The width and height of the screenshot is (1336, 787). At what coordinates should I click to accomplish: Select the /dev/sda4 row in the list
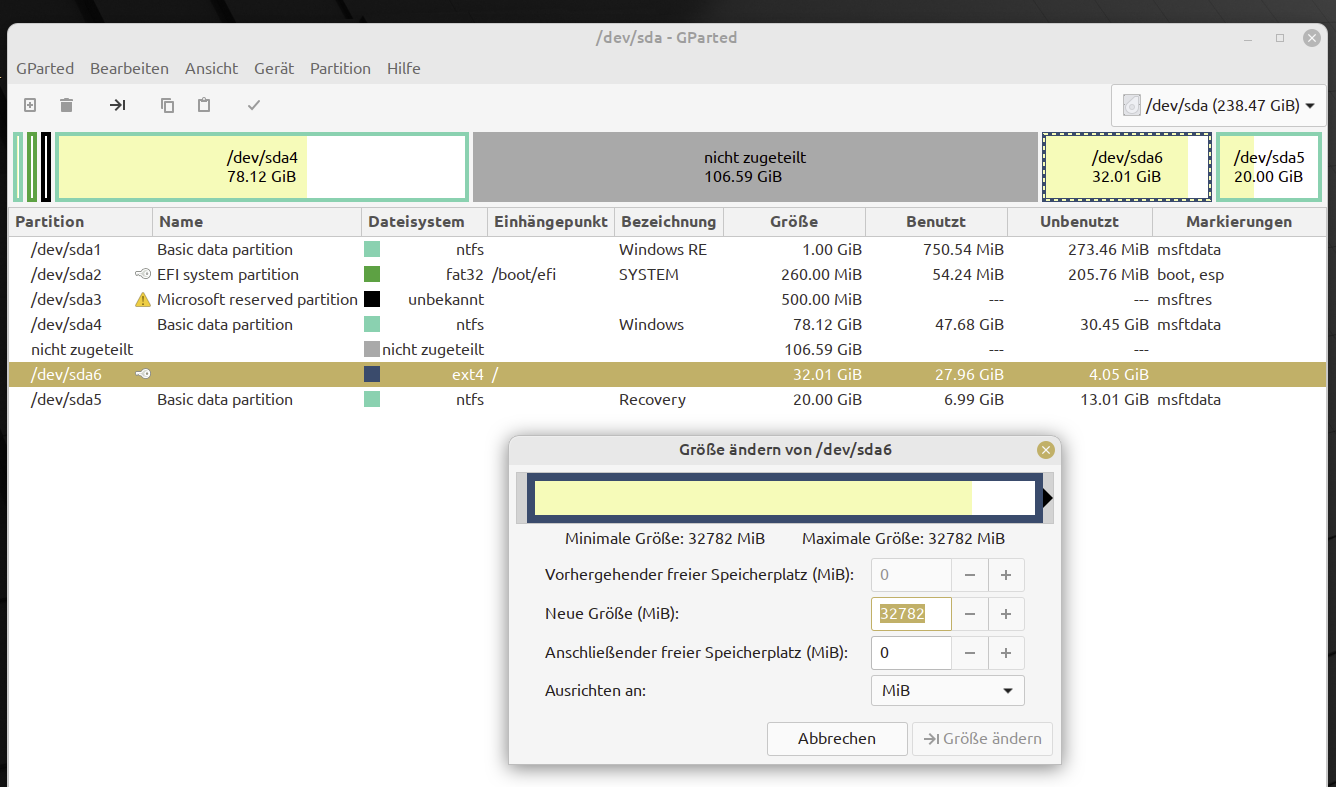(x=667, y=324)
